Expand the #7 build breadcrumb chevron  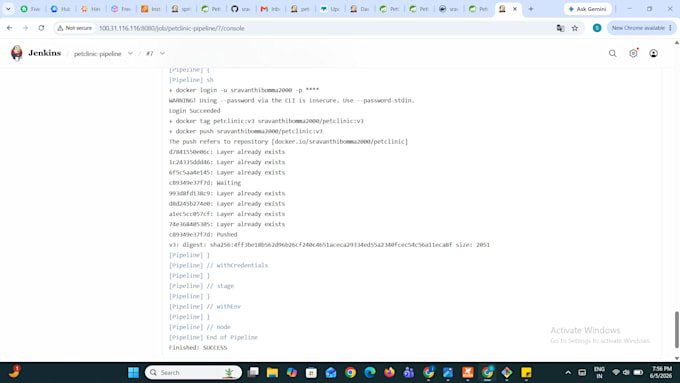point(162,53)
